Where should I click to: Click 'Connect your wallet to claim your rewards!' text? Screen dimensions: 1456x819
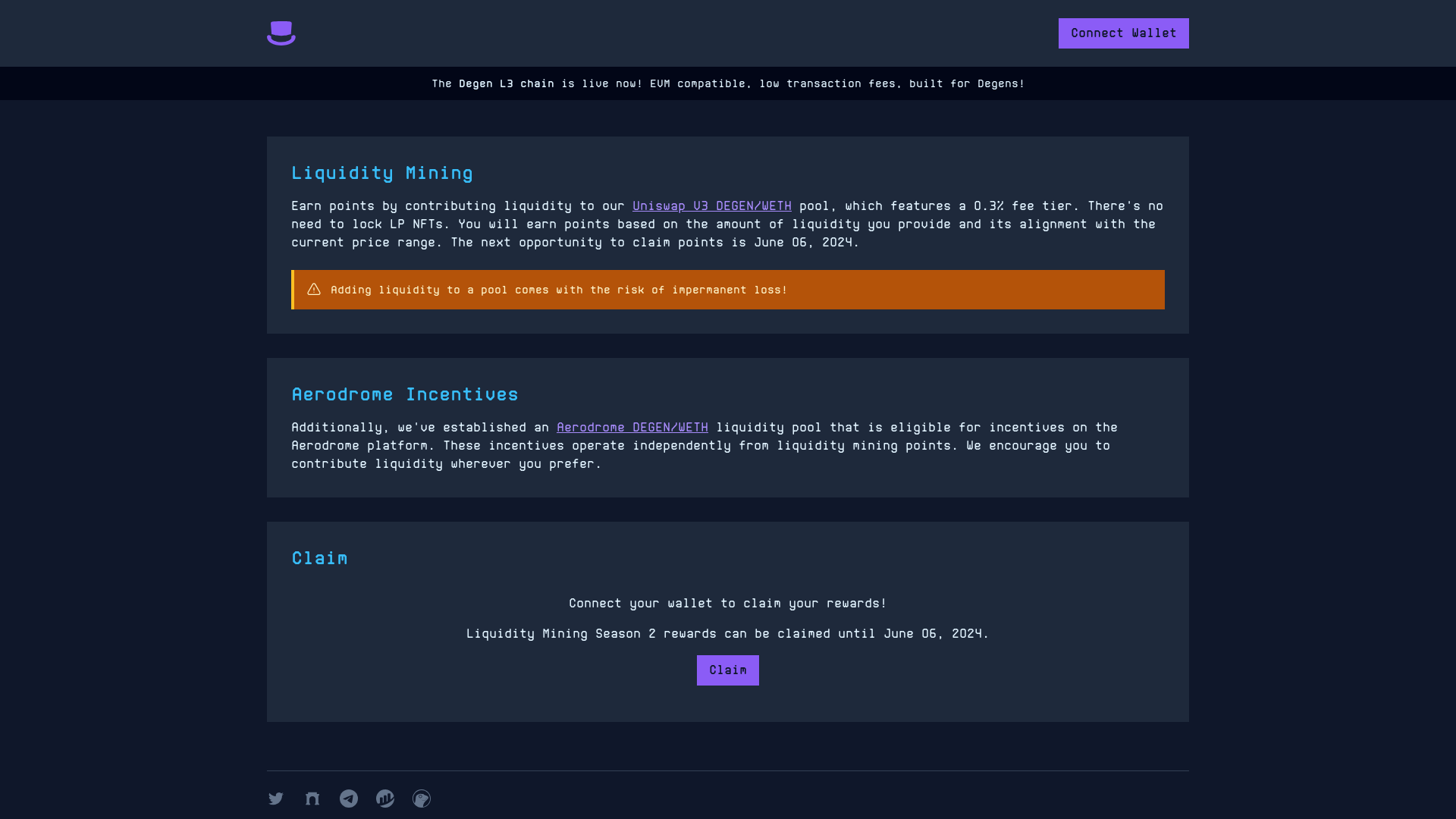(x=728, y=604)
